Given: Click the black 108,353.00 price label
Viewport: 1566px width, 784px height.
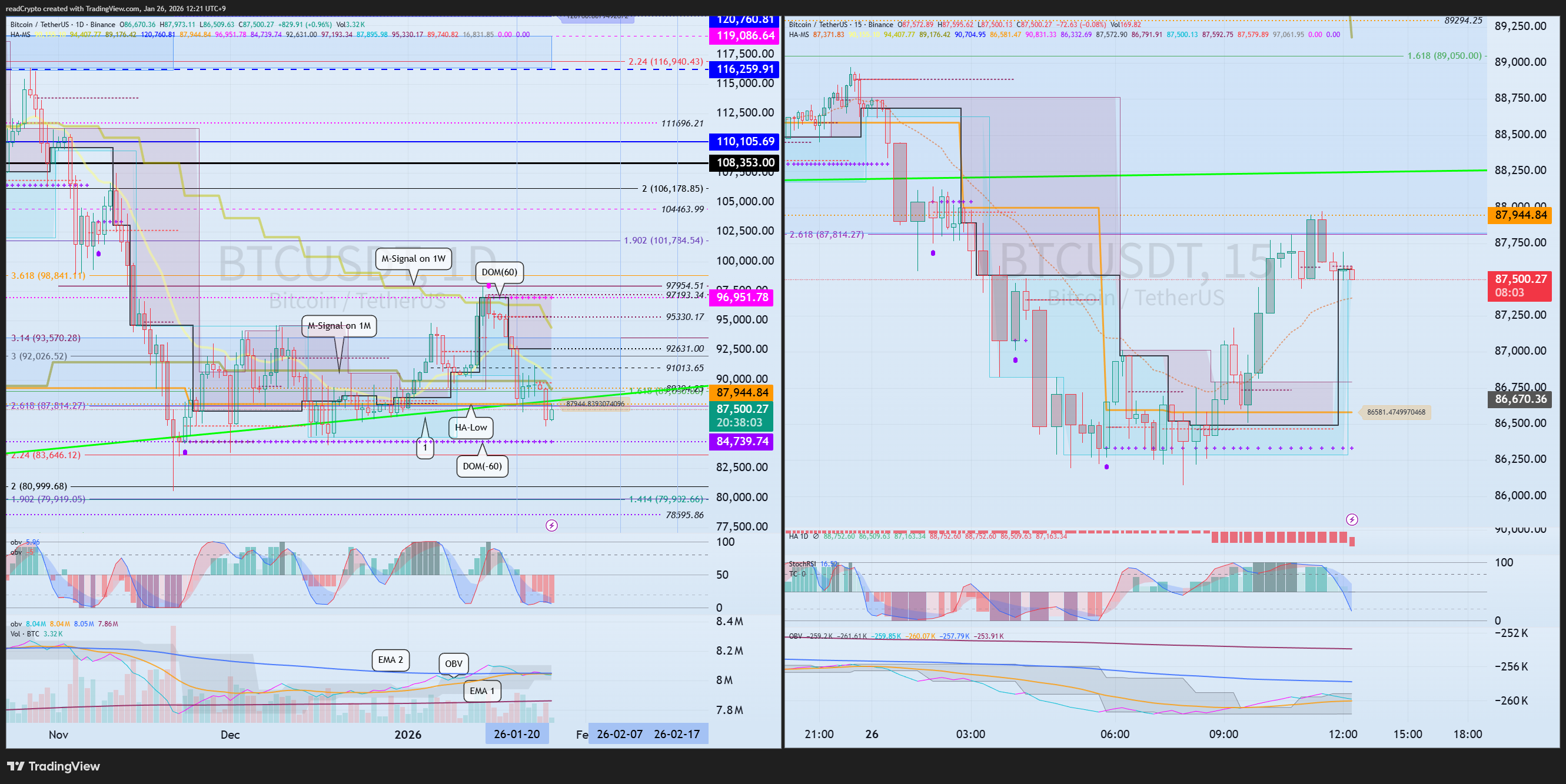Looking at the screenshot, I should (x=744, y=163).
